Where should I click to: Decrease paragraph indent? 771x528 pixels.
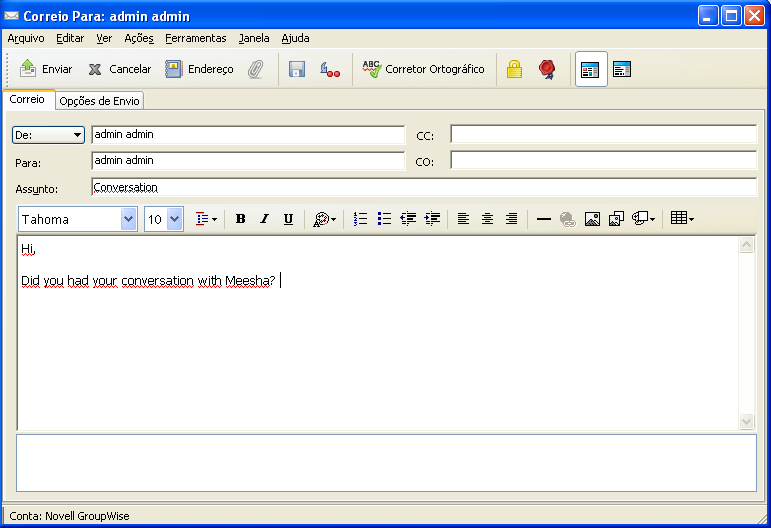click(x=408, y=219)
